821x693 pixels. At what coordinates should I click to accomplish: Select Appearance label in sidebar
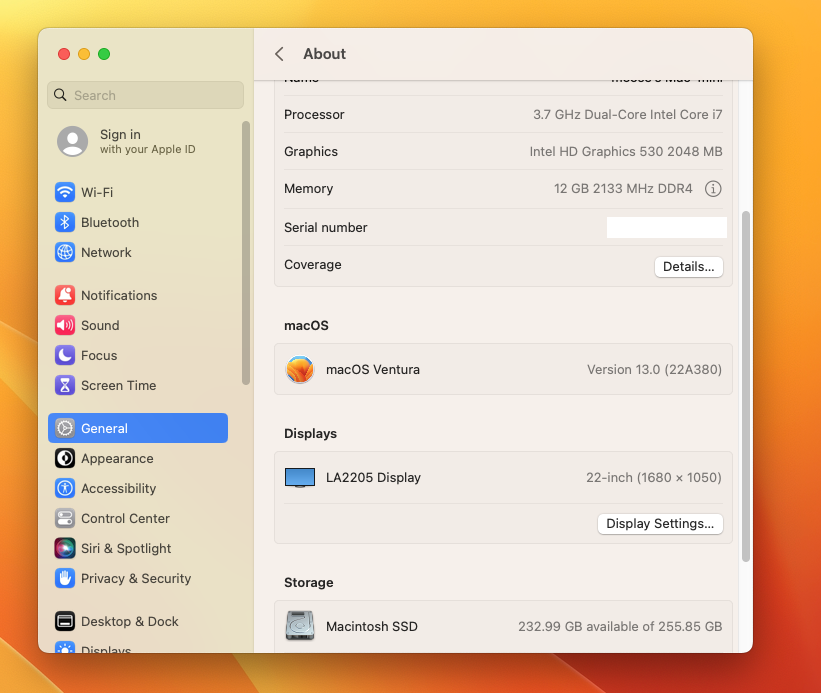[x=117, y=459]
